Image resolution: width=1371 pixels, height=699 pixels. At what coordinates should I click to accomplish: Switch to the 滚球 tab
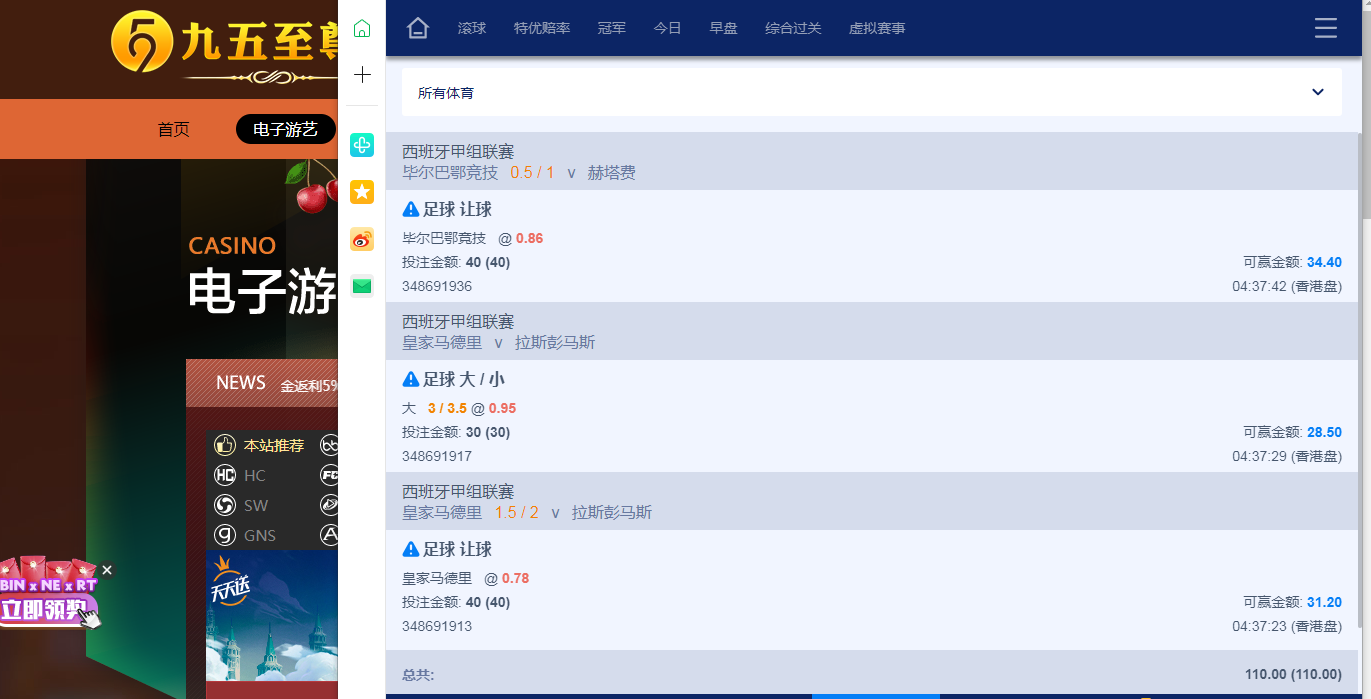coord(472,28)
